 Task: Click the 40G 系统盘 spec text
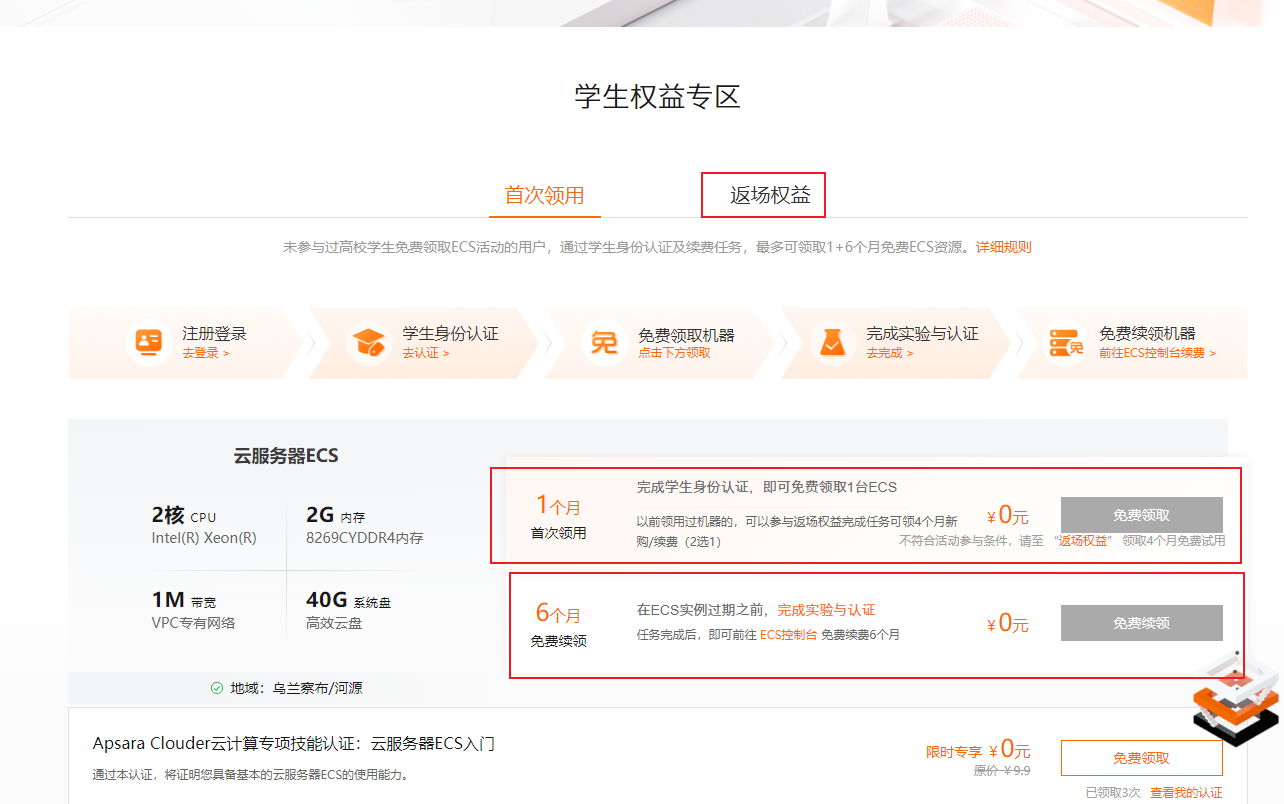[x=348, y=600]
